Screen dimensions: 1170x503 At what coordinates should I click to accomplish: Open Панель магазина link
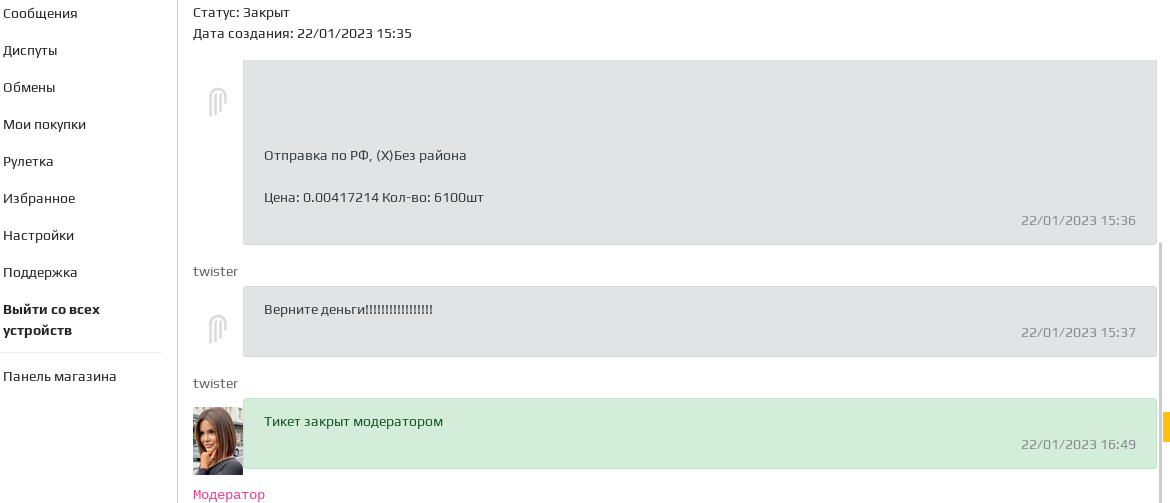[60, 376]
